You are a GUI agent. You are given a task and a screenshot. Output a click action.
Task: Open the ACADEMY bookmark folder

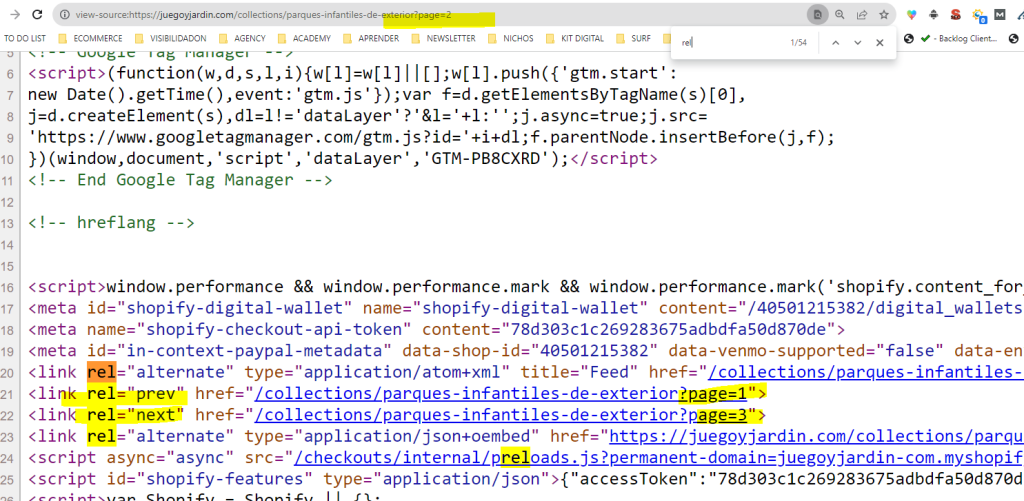305,38
